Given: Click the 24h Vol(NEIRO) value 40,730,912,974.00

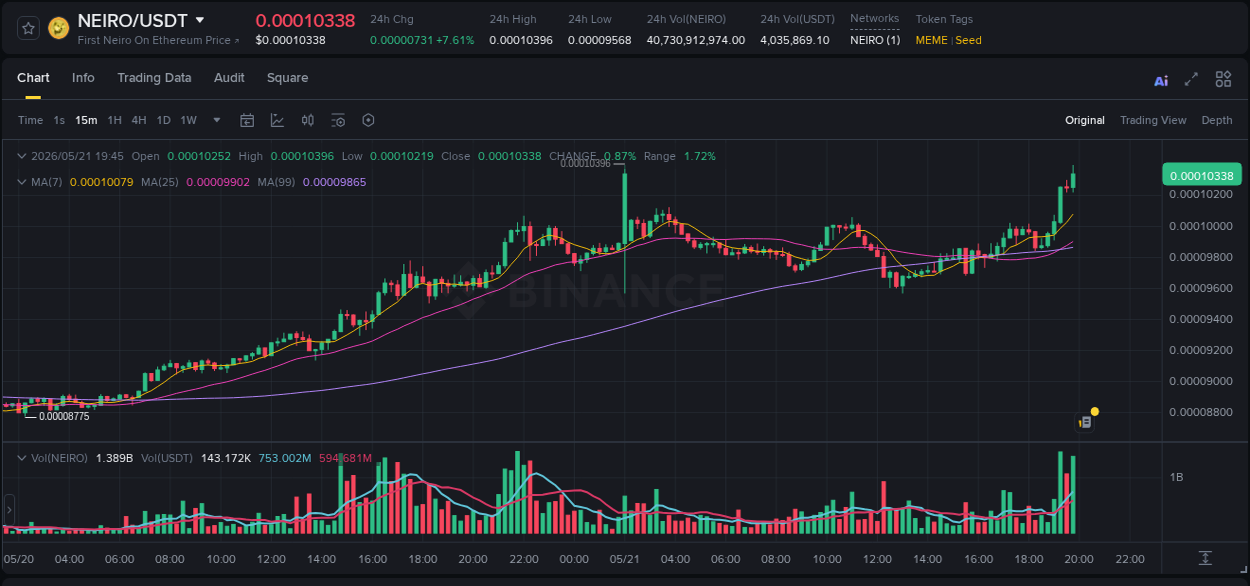Looking at the screenshot, I should tap(696, 40).
